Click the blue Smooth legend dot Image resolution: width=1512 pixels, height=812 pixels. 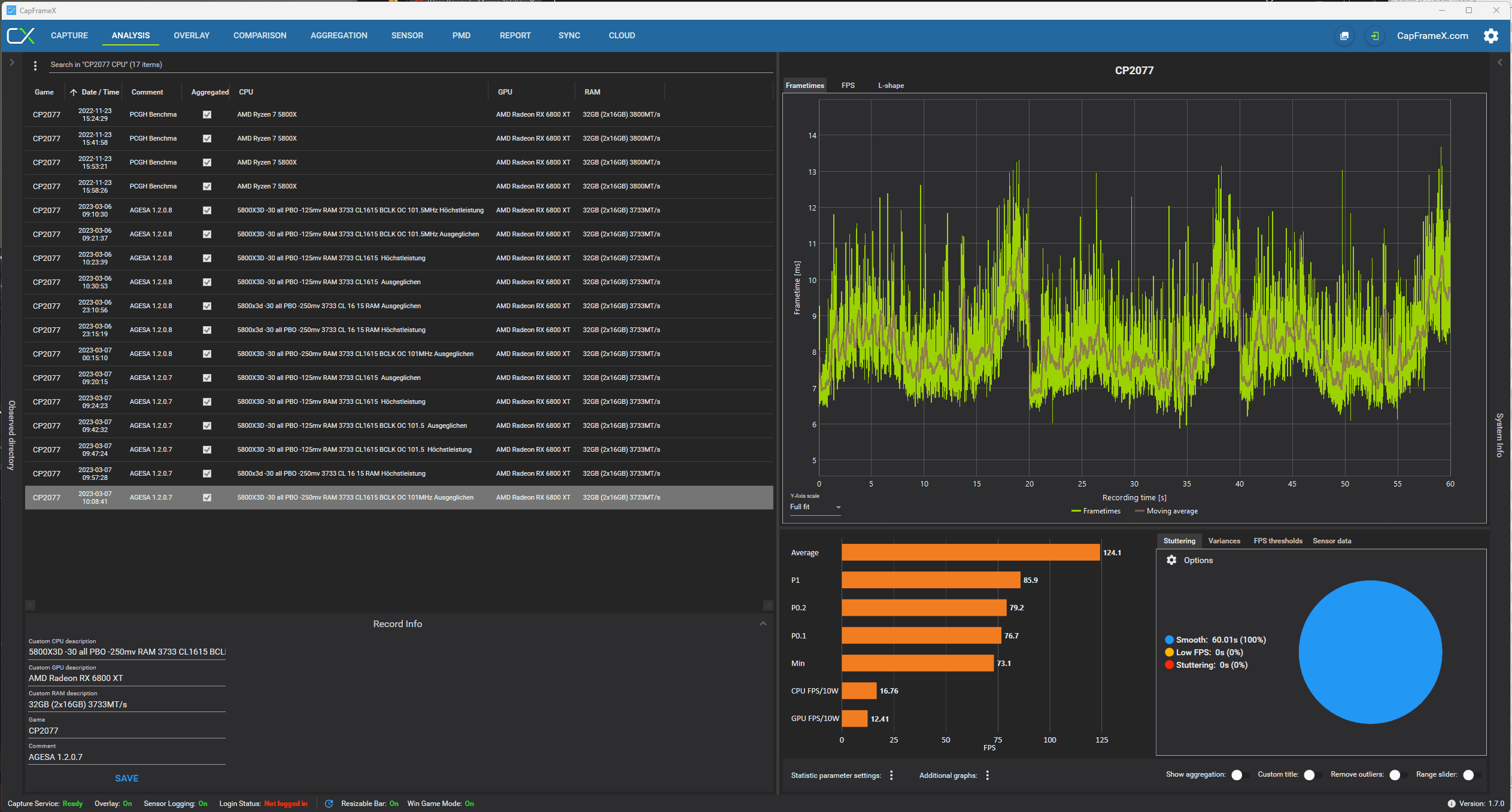(x=1169, y=640)
